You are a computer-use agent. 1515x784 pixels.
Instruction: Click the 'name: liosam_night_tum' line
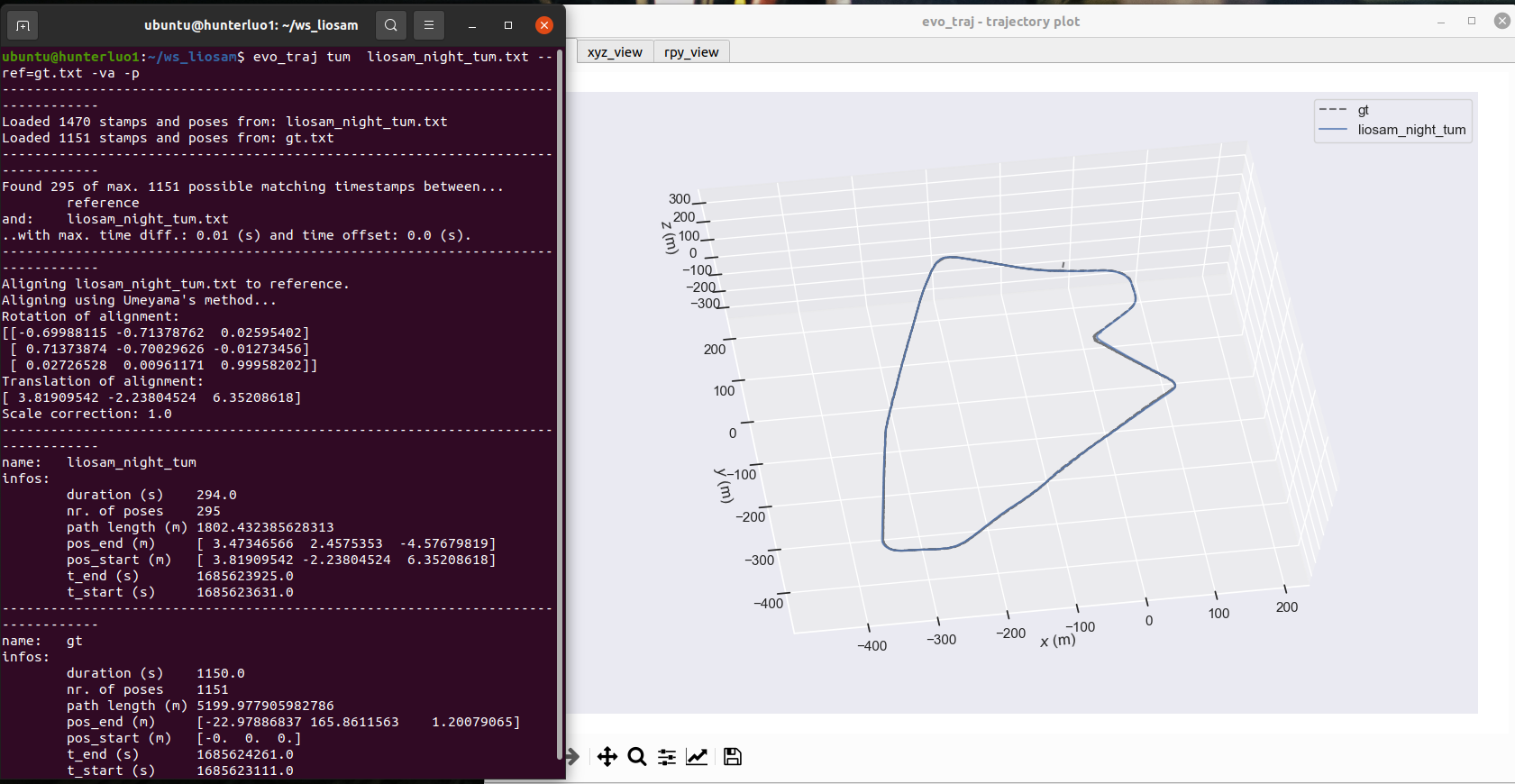pos(99,462)
